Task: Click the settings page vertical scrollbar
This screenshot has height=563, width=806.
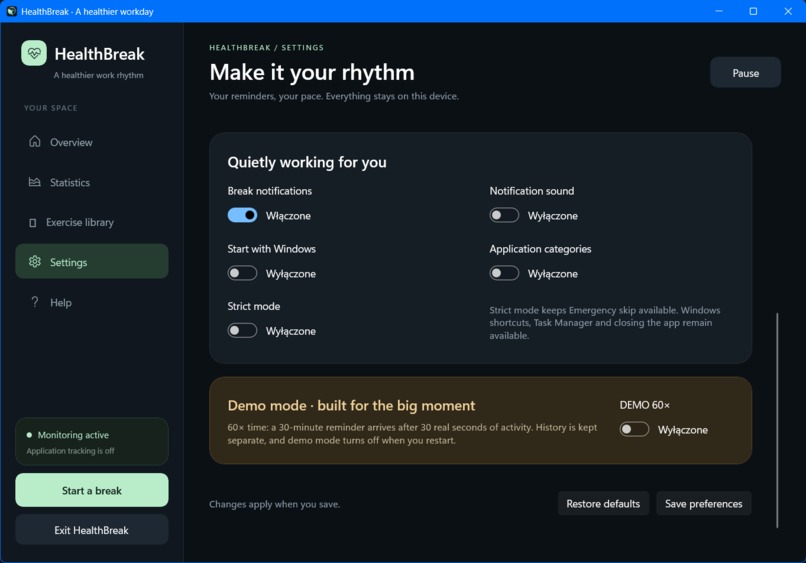Action: pyautogui.click(x=777, y=420)
